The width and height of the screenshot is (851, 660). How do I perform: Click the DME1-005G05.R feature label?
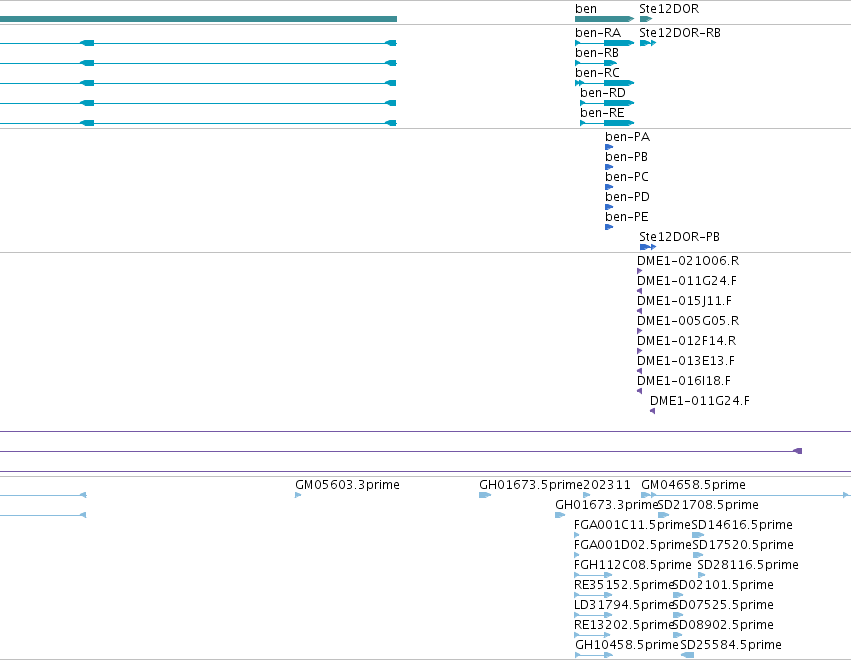tap(688, 321)
